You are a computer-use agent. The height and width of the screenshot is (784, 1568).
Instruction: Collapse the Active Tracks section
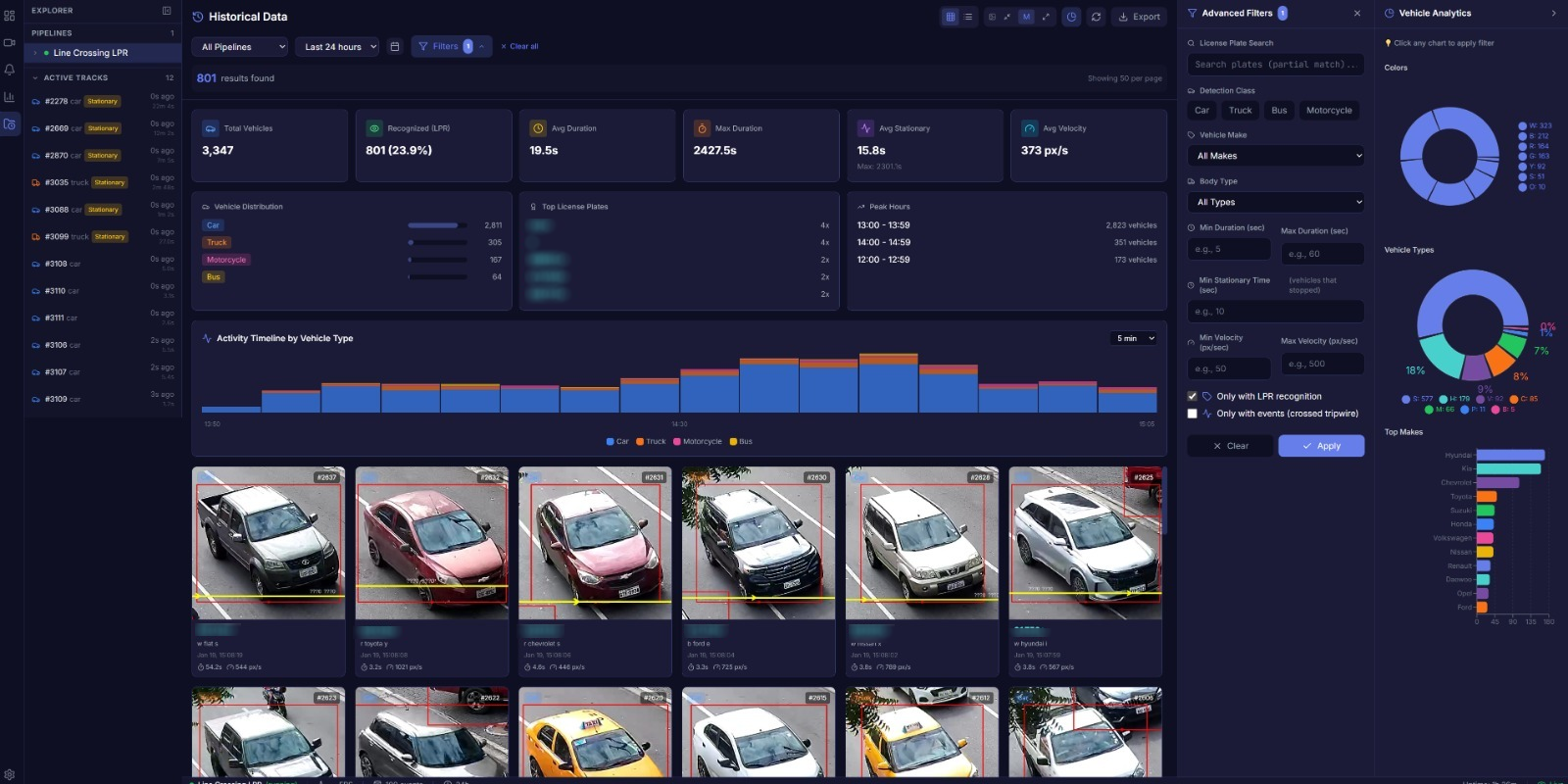click(35, 78)
